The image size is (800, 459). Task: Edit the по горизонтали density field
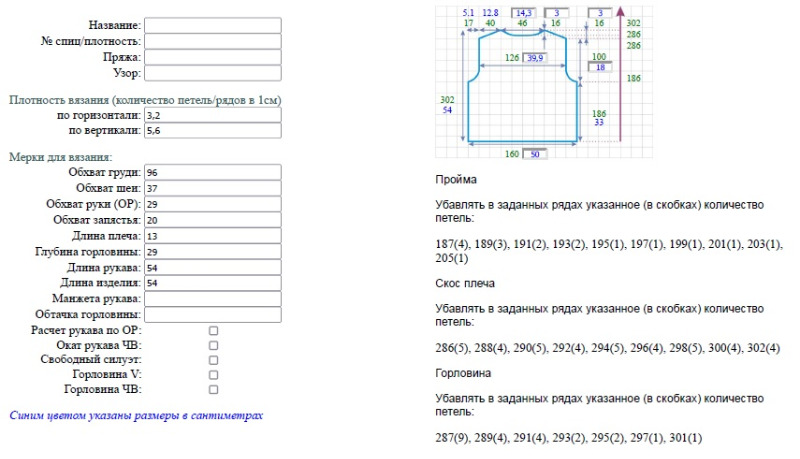pos(213,115)
